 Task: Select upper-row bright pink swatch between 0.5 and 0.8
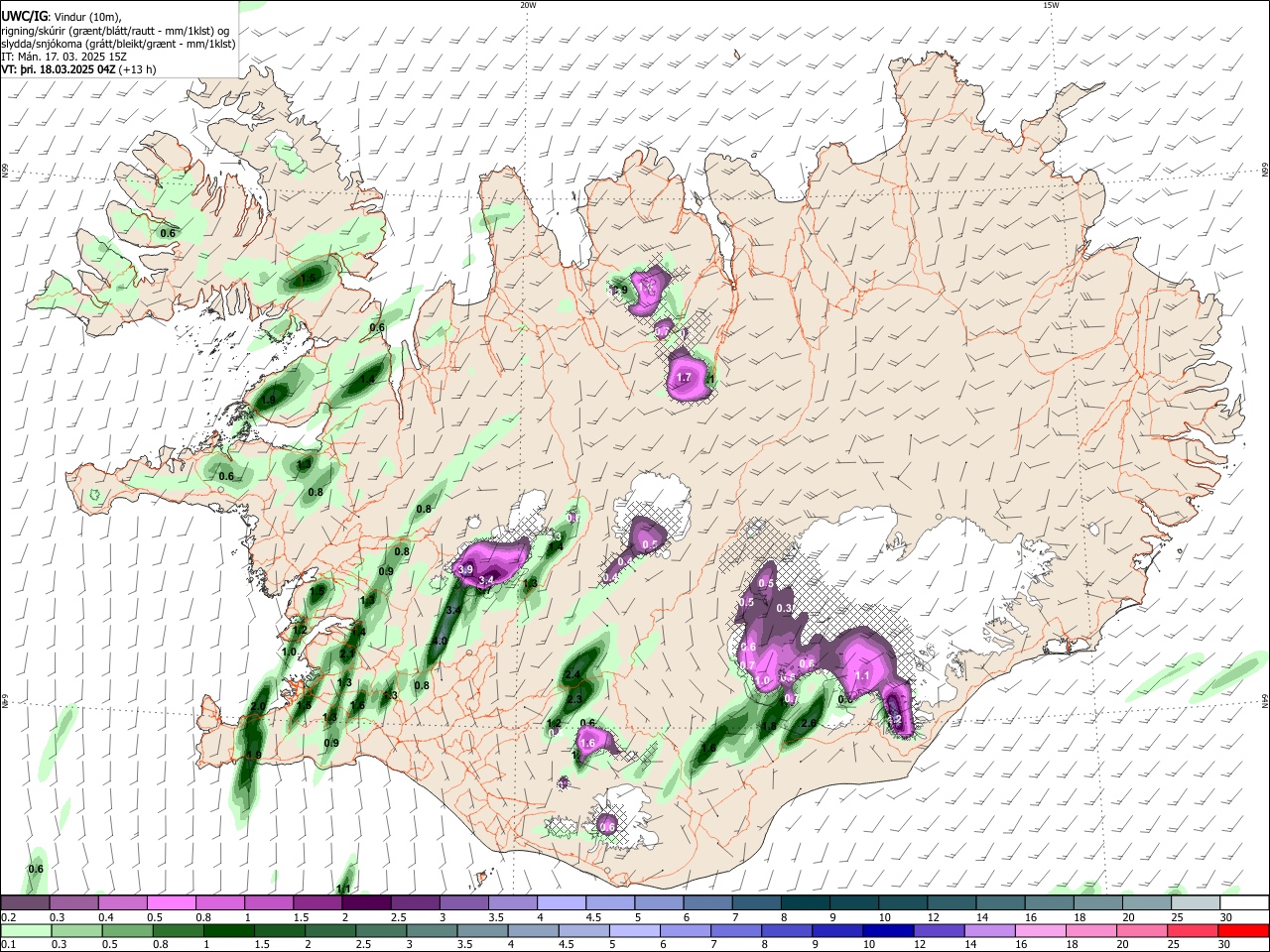[171, 902]
